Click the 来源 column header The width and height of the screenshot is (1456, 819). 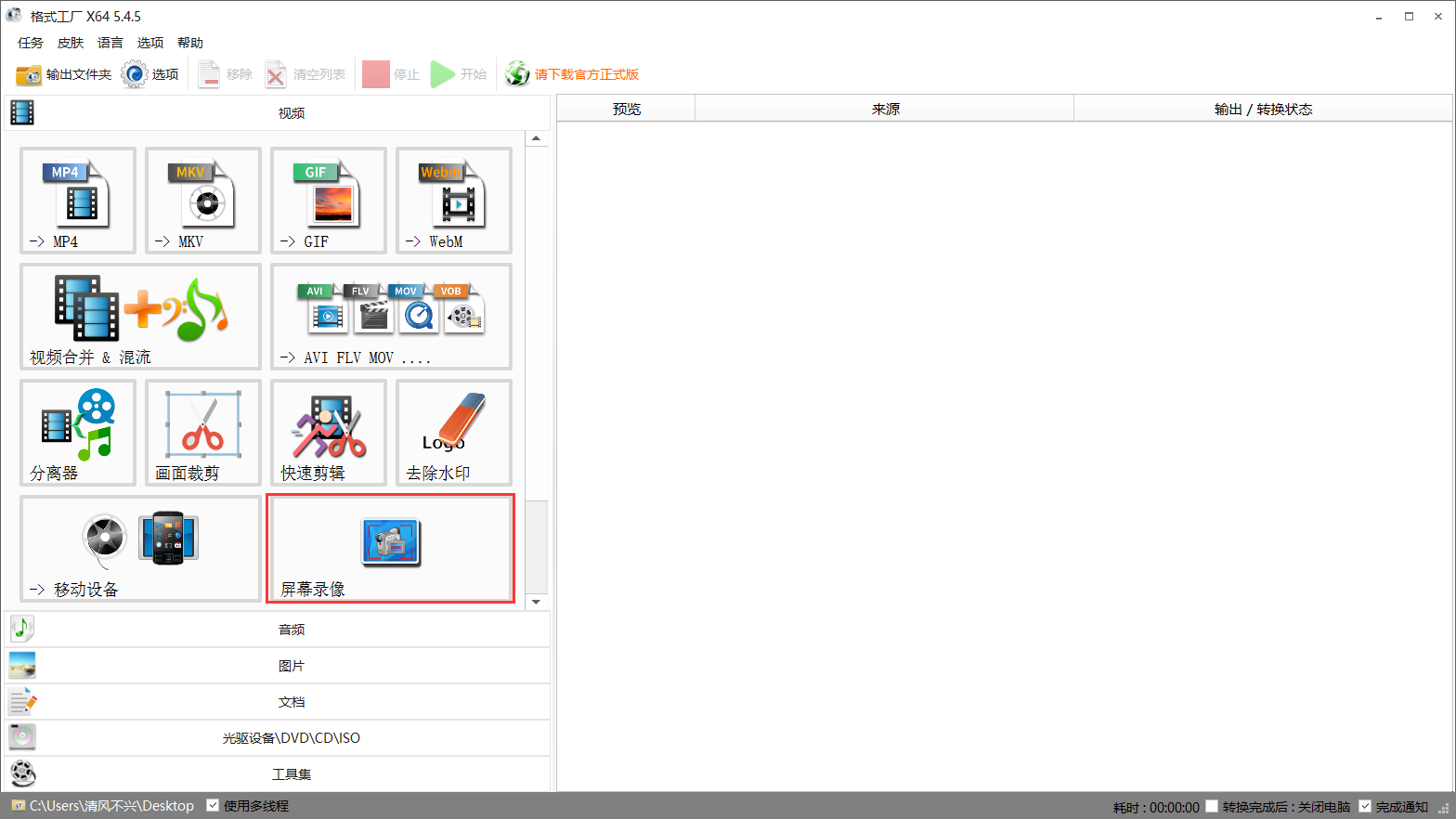(885, 110)
